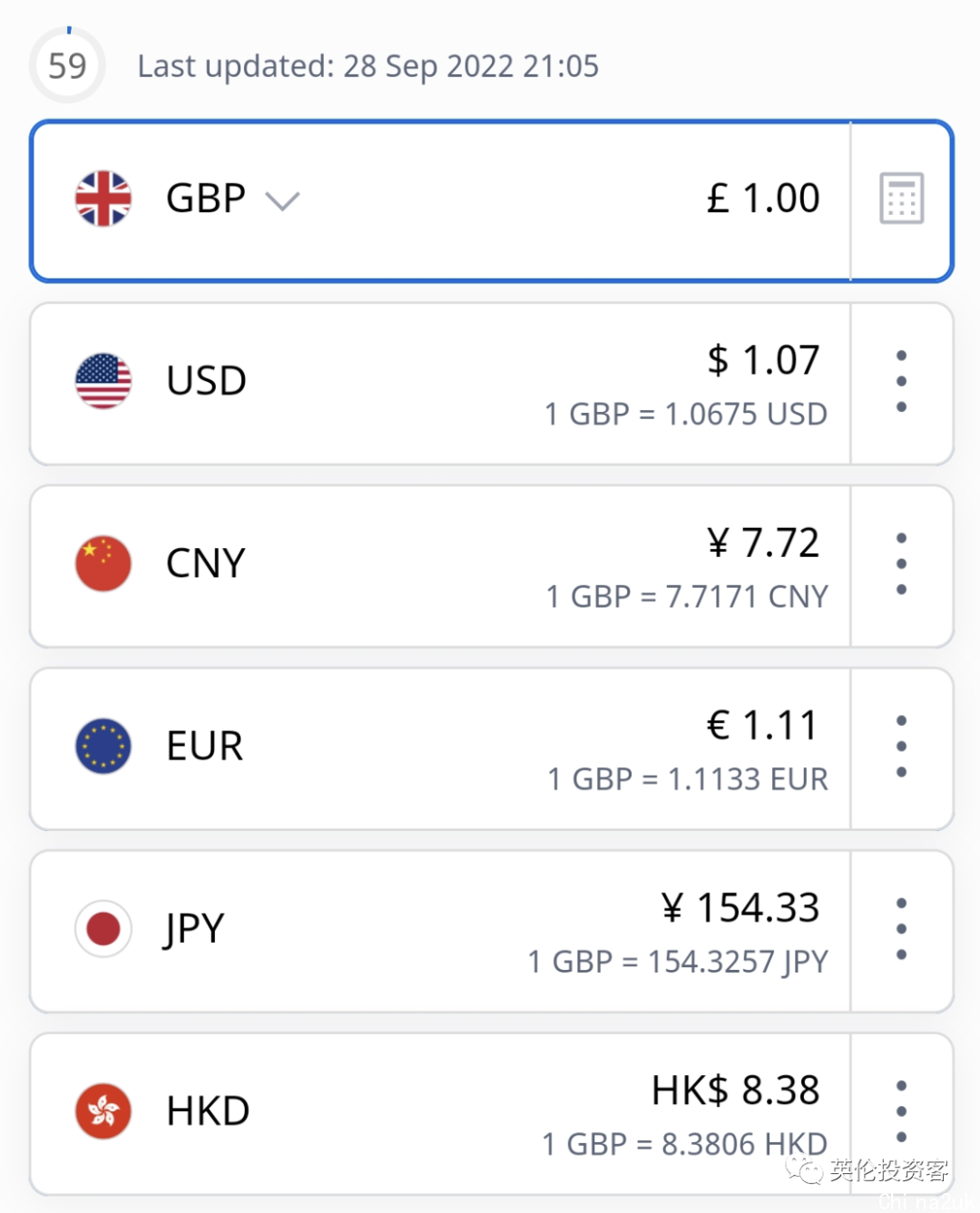This screenshot has height=1213, width=980.
Task: Click the European Union flag icon
Action: click(x=103, y=747)
